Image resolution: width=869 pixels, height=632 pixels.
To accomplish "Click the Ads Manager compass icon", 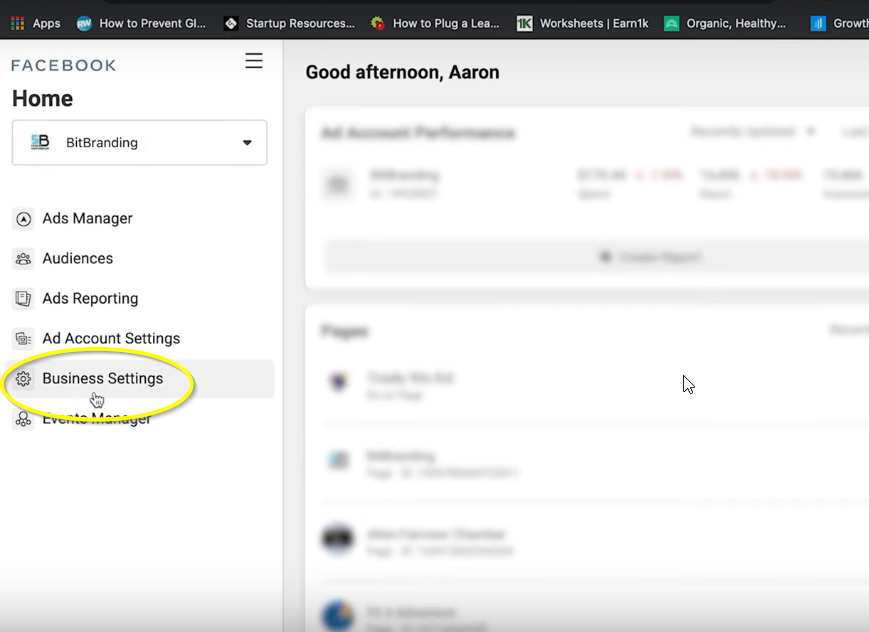I will pos(23,219).
